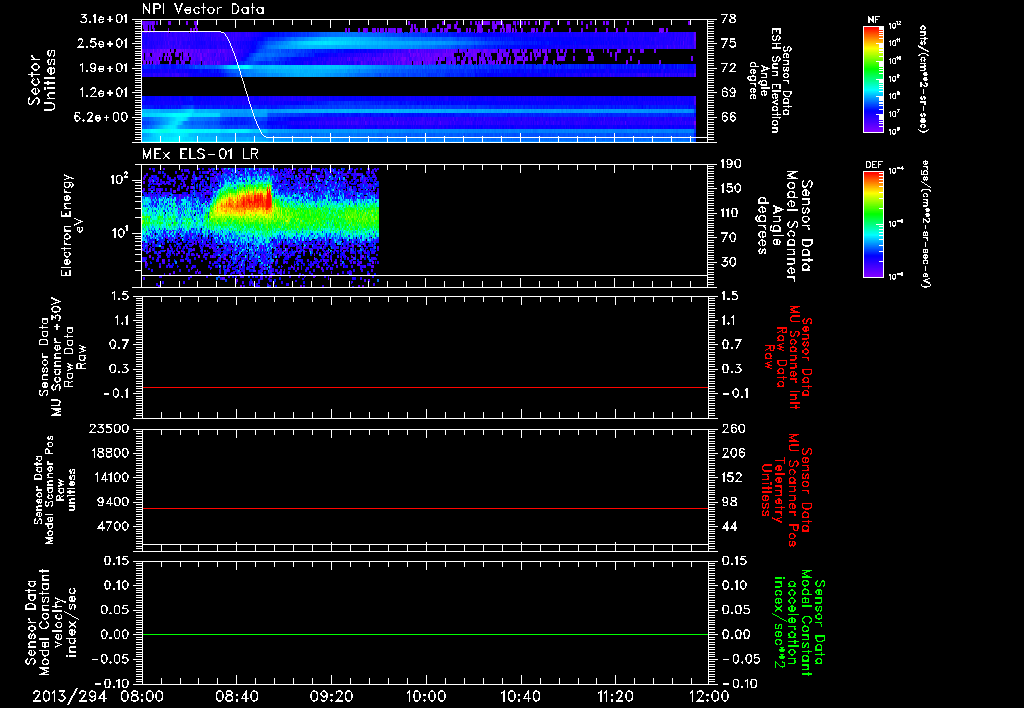Image resolution: width=1024 pixels, height=708 pixels.
Task: Click the '08:40' time tick label
Action: click(236, 696)
